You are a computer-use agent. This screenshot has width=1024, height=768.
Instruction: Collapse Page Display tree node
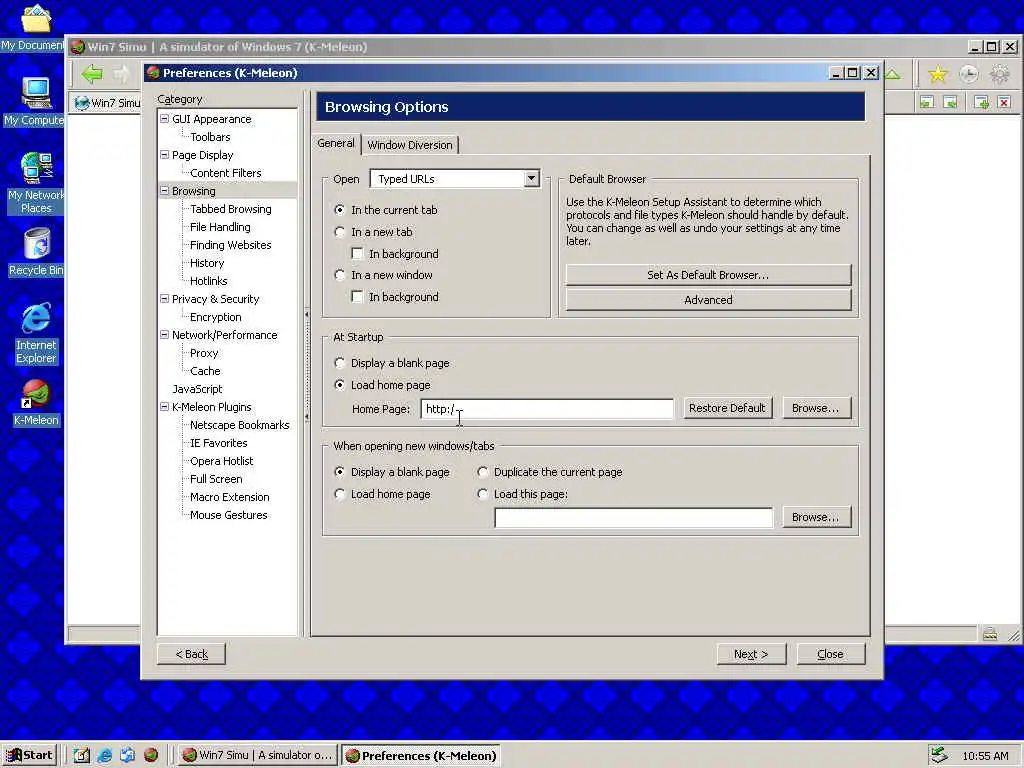pyautogui.click(x=165, y=155)
